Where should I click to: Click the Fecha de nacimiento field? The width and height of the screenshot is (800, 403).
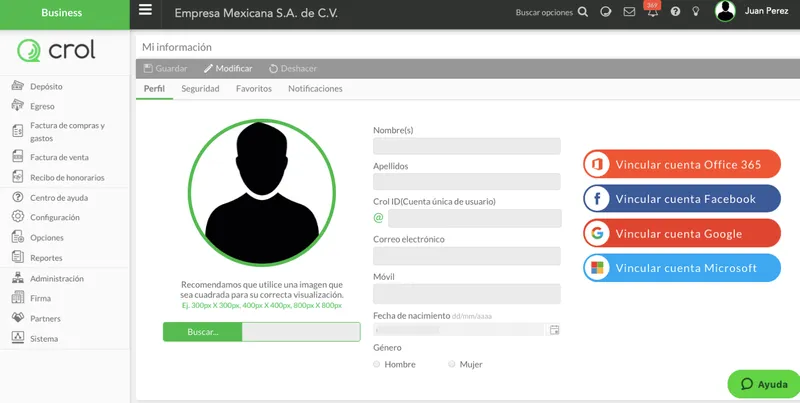tap(459, 330)
